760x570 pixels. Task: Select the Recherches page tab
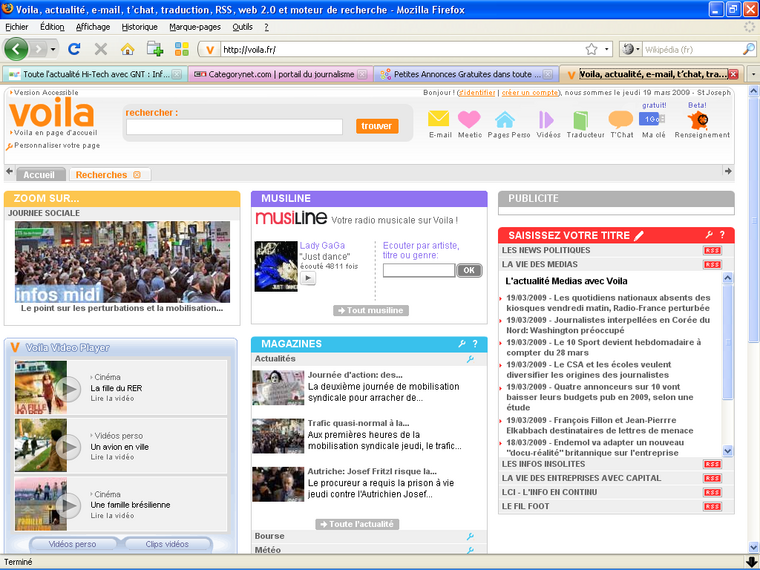(101, 175)
